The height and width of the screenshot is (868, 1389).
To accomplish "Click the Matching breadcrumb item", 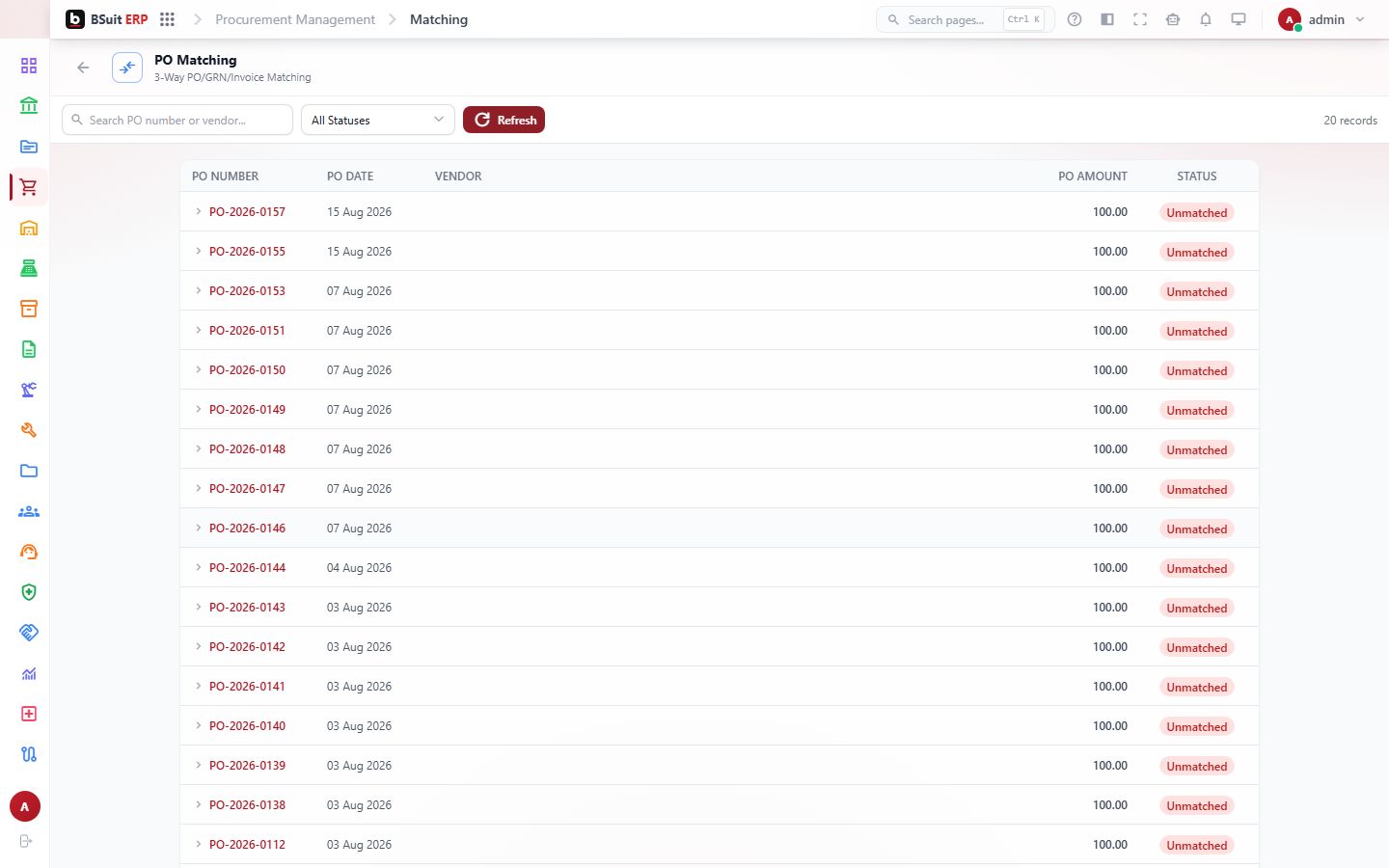I will [x=439, y=19].
